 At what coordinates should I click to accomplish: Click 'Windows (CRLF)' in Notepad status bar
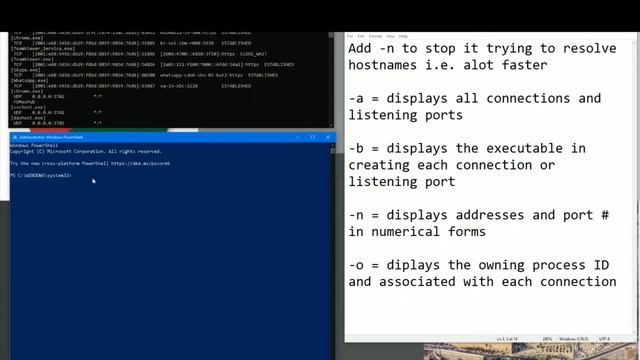[x=573, y=339]
